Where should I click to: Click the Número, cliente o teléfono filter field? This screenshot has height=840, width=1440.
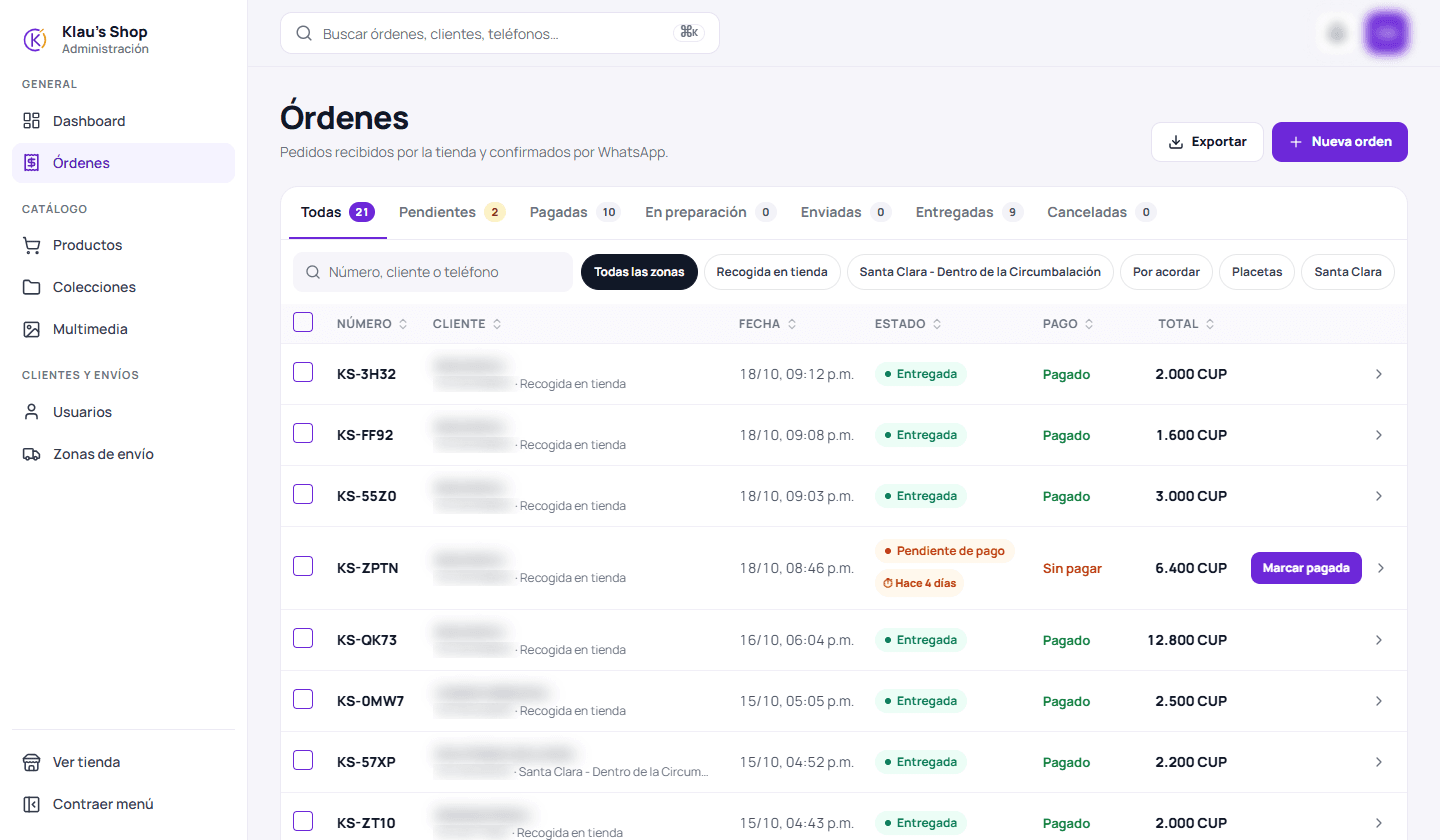(433, 272)
